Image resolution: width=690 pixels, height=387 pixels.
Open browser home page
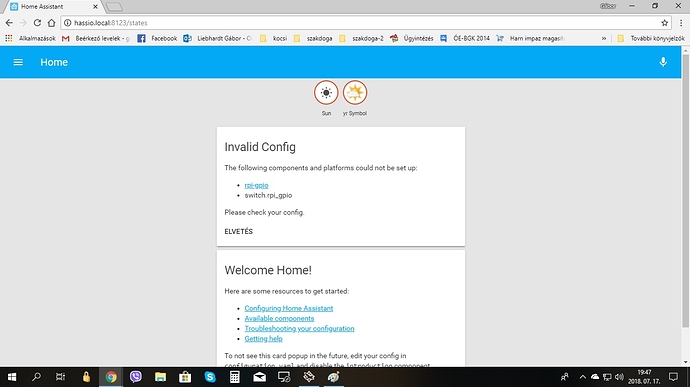[x=51, y=23]
